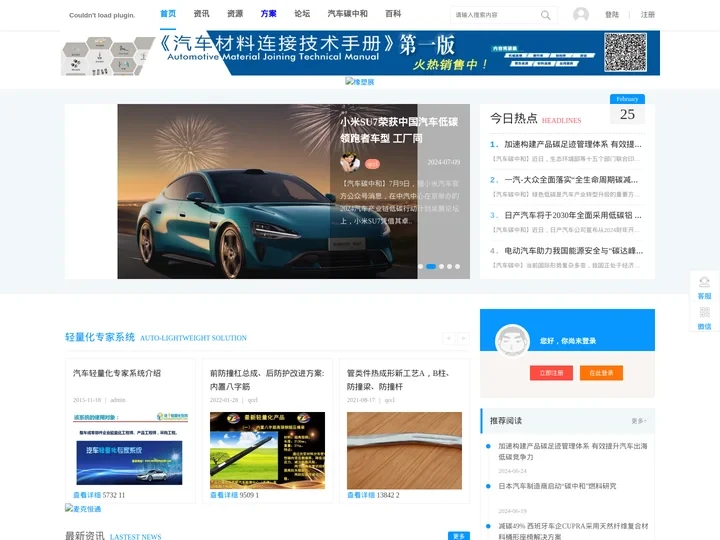Click the 最新轻量化产品 card thumbnail
Viewport: 720px width, 540px height.
tap(267, 450)
